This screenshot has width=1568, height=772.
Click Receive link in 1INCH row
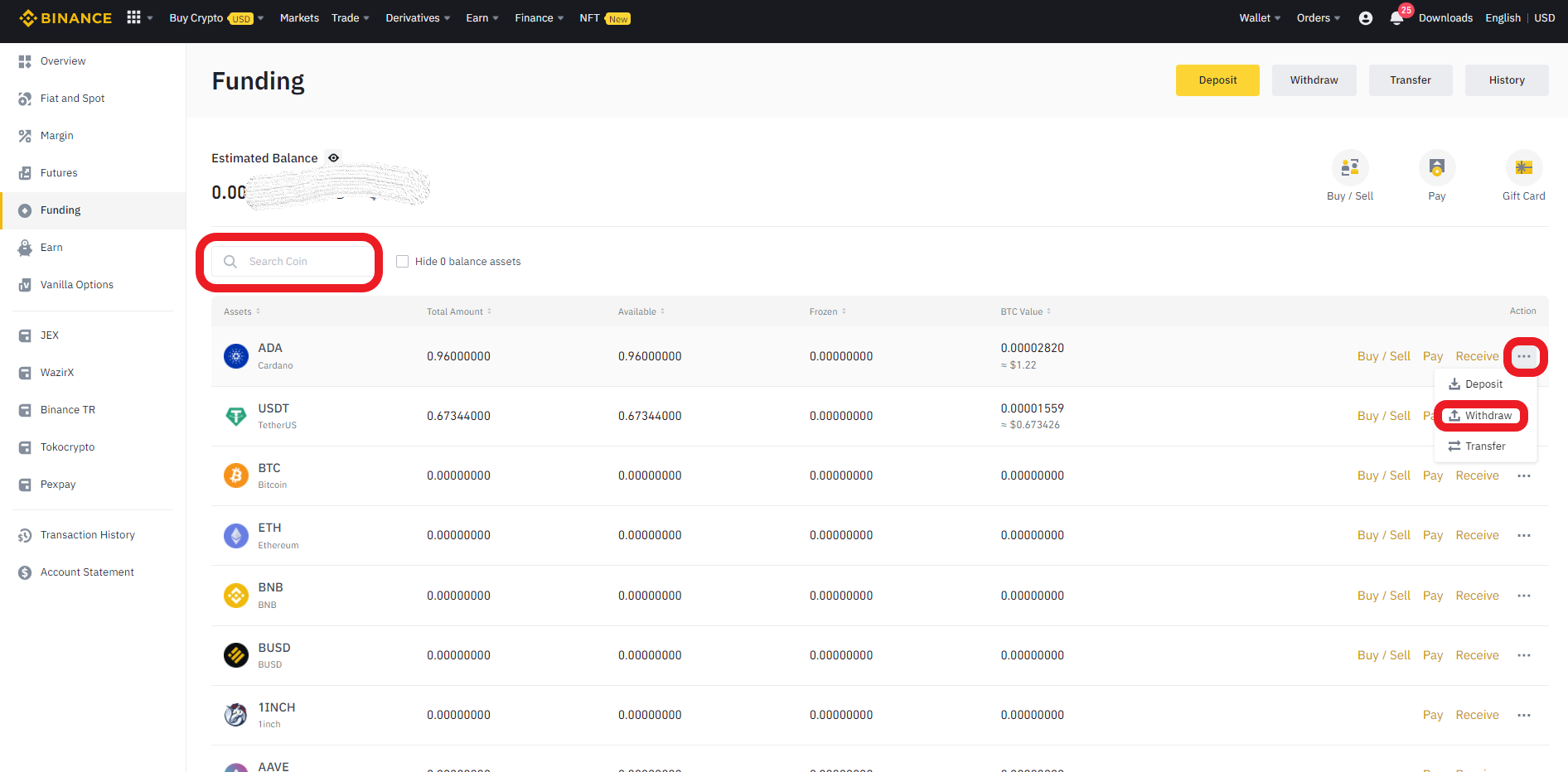tap(1478, 715)
